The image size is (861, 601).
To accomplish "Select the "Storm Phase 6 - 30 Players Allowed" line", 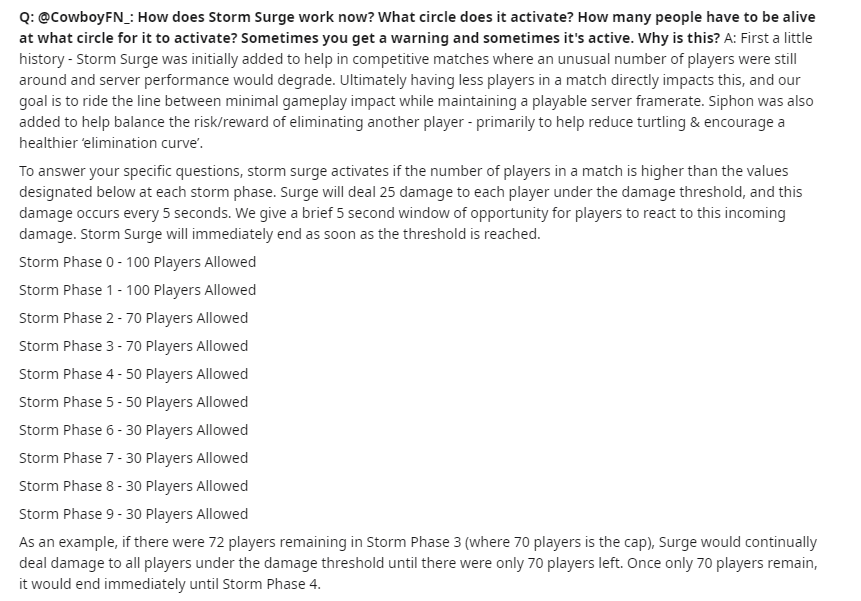I will click(x=133, y=430).
